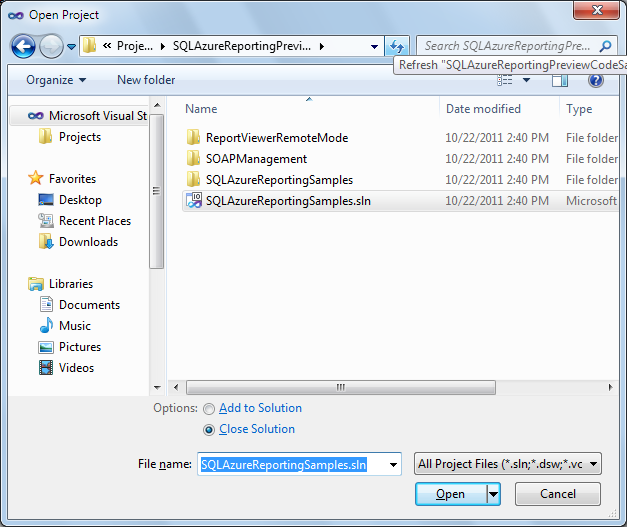Click the Pictures library icon

(46, 347)
